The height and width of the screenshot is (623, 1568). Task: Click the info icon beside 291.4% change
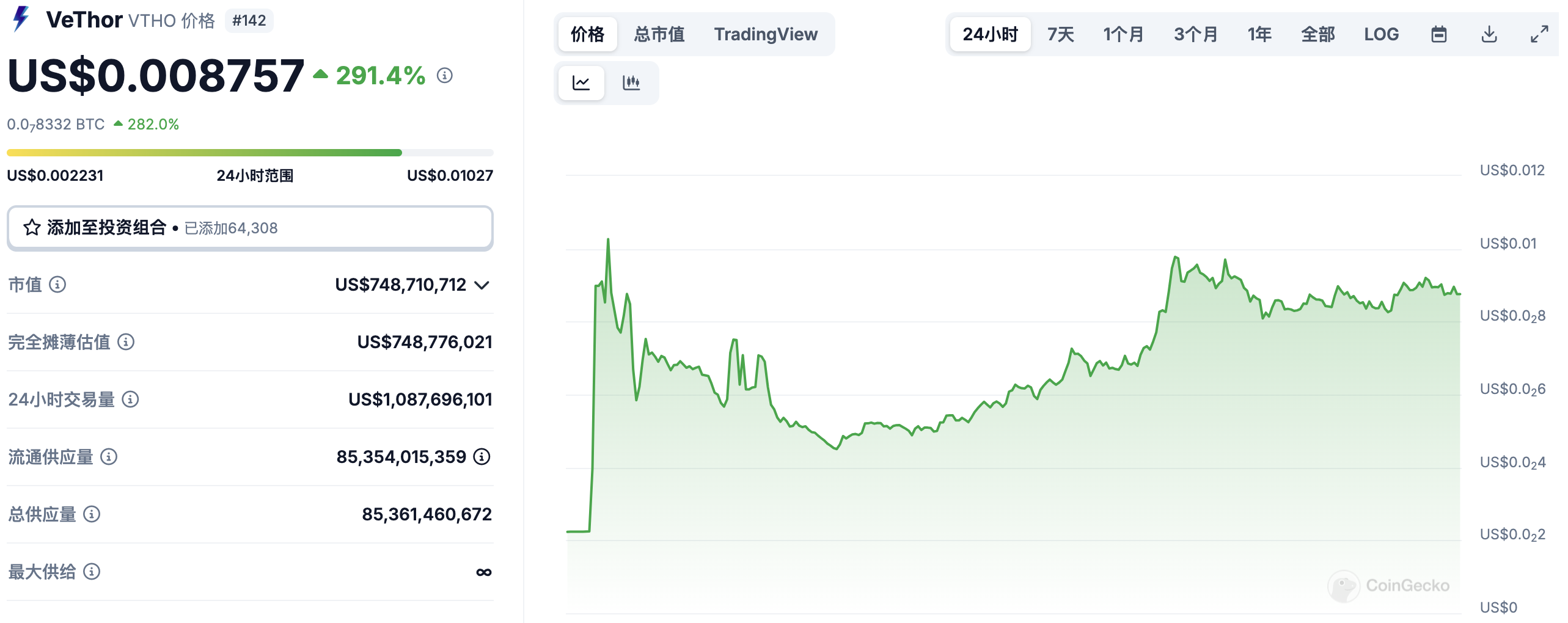click(x=445, y=76)
